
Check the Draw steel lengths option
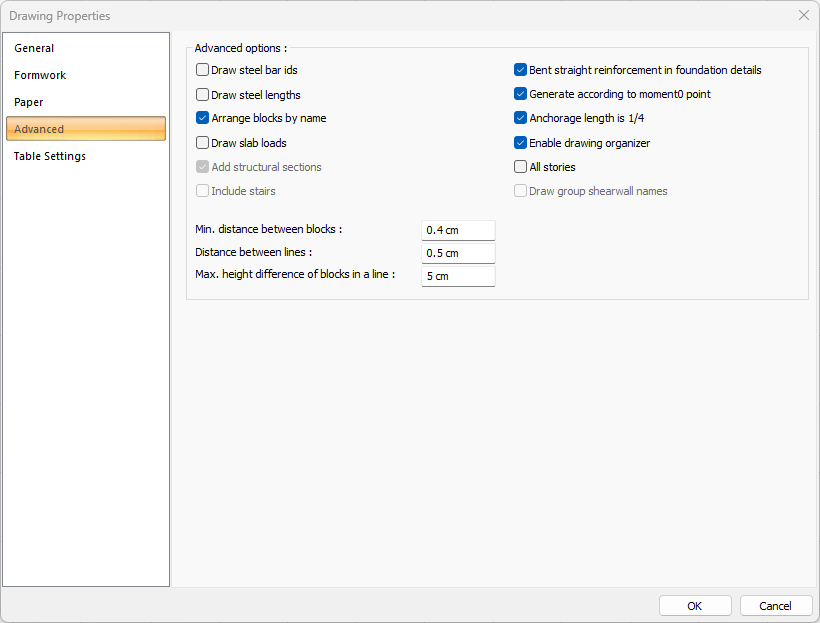(203, 95)
